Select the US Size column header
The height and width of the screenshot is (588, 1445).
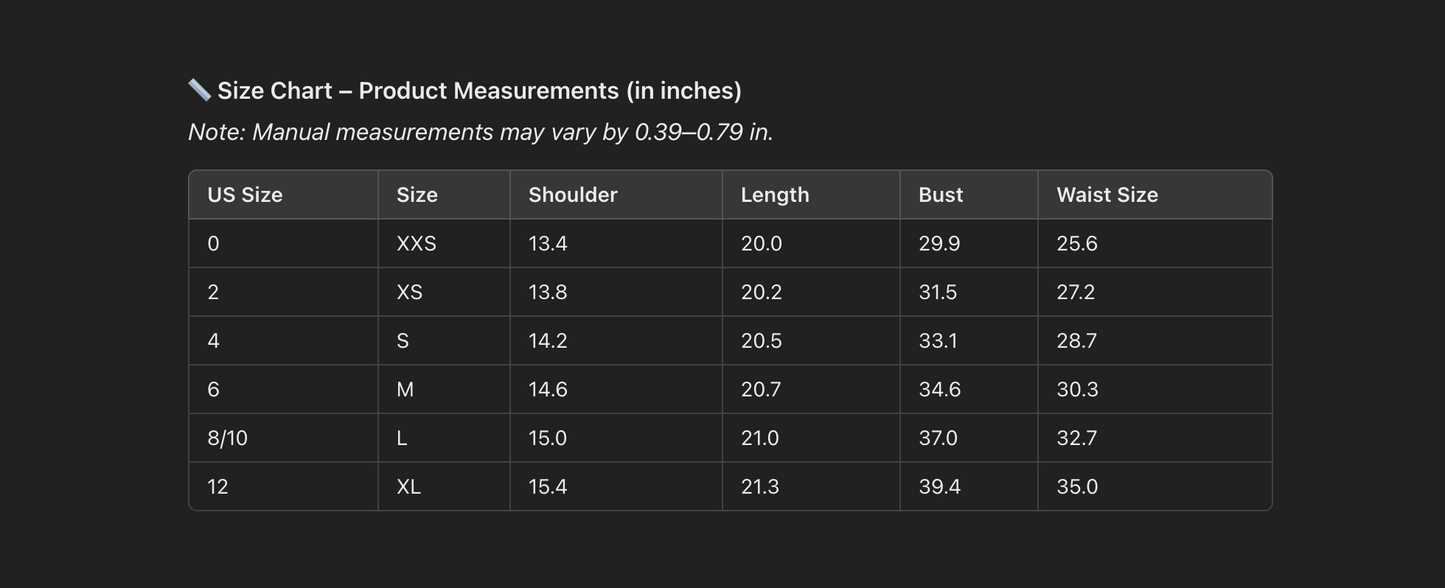coord(245,195)
